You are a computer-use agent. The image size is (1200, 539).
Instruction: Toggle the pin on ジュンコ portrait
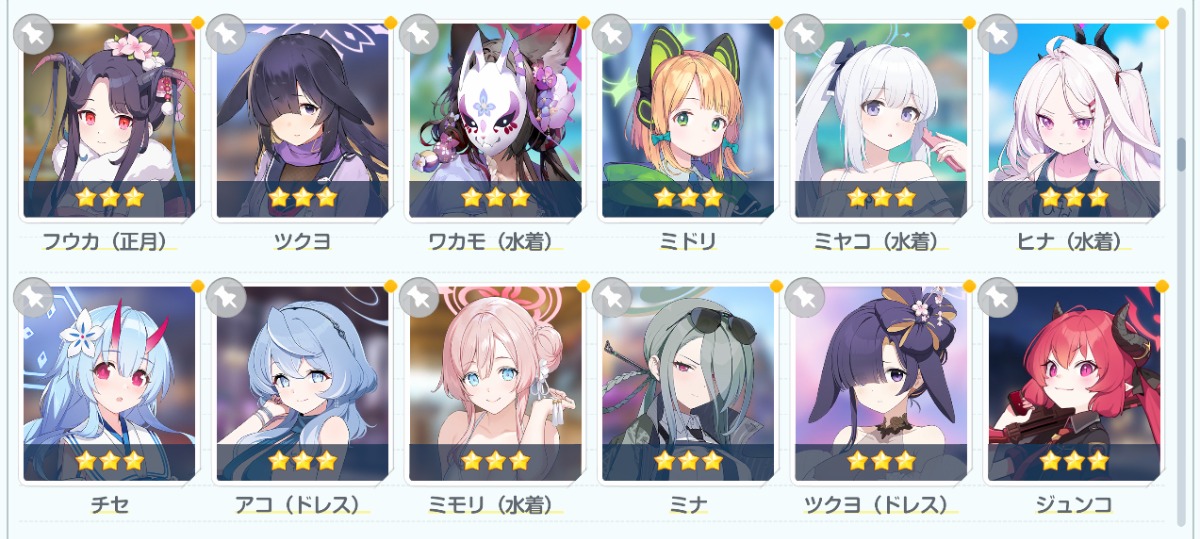click(998, 297)
